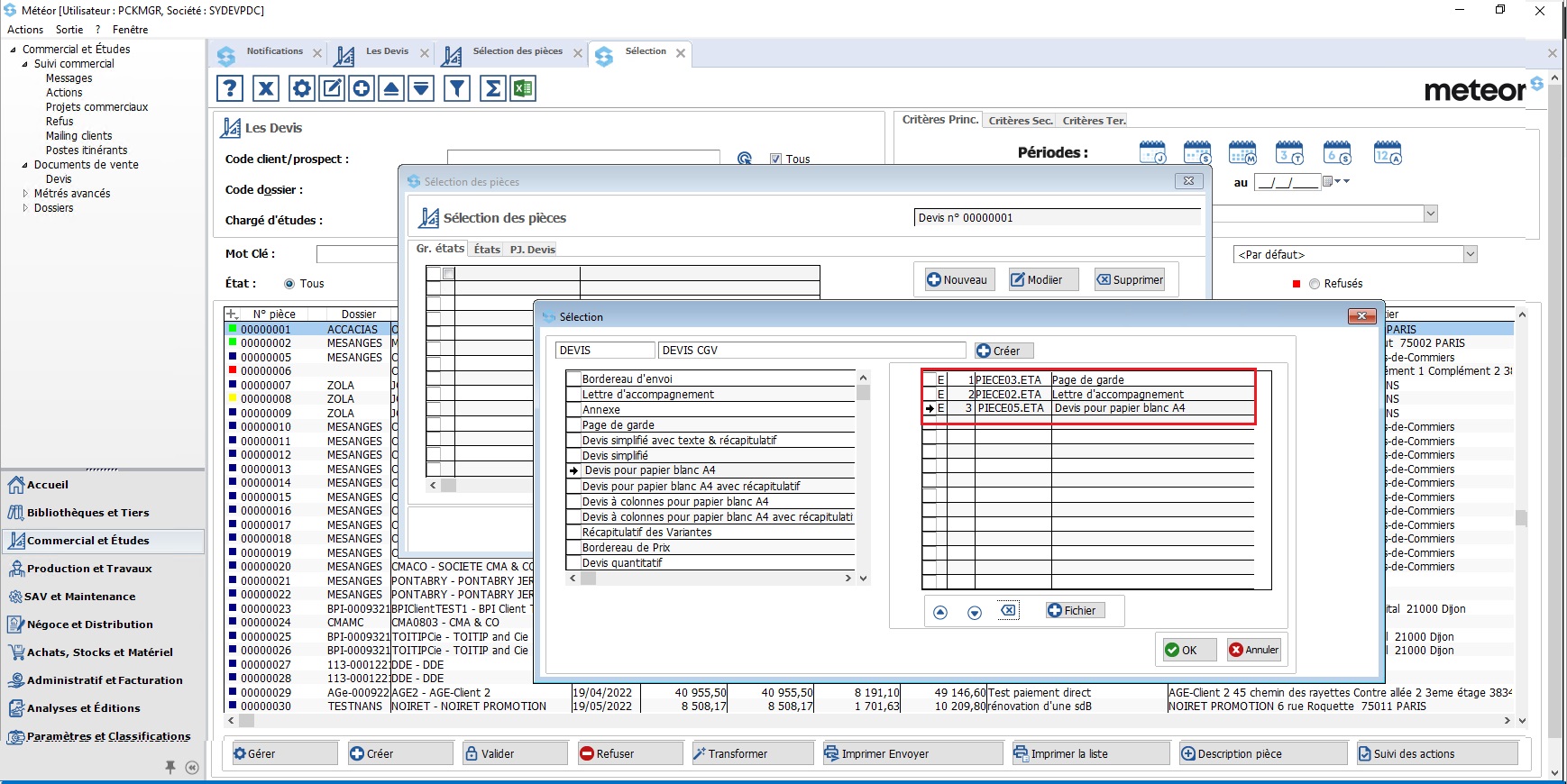
Task: Switch to the Notifications tab
Action: (274, 51)
